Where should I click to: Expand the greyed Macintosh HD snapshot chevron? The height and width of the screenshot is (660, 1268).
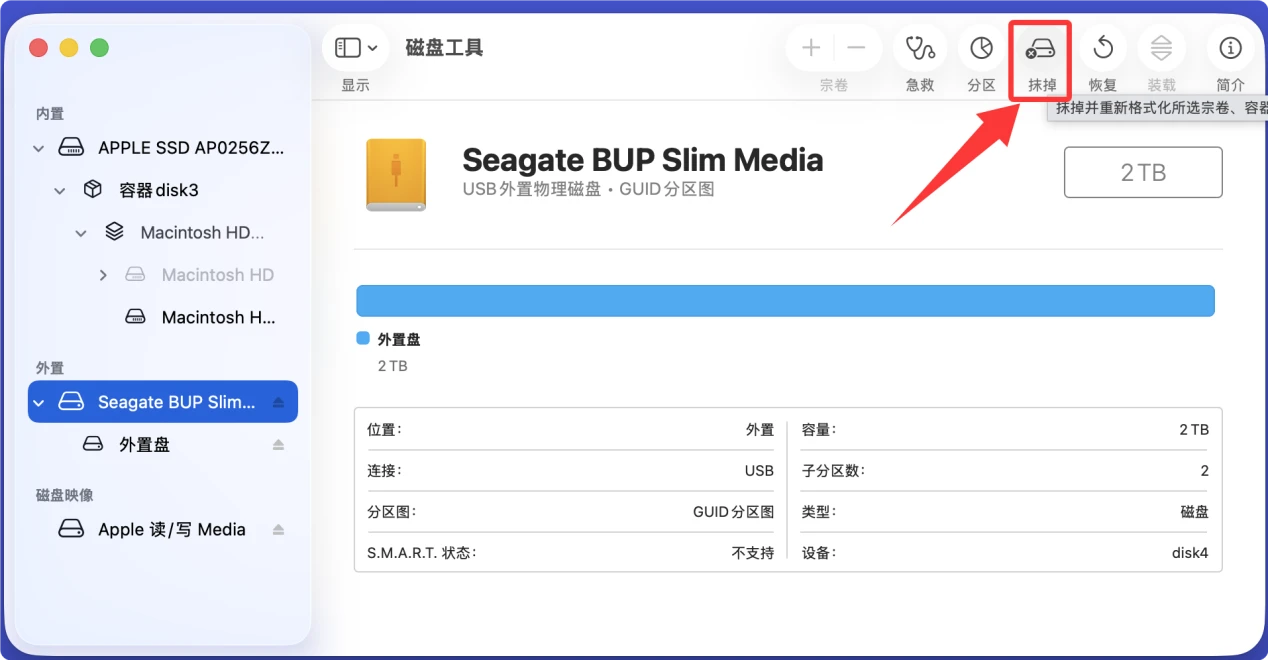[103, 275]
